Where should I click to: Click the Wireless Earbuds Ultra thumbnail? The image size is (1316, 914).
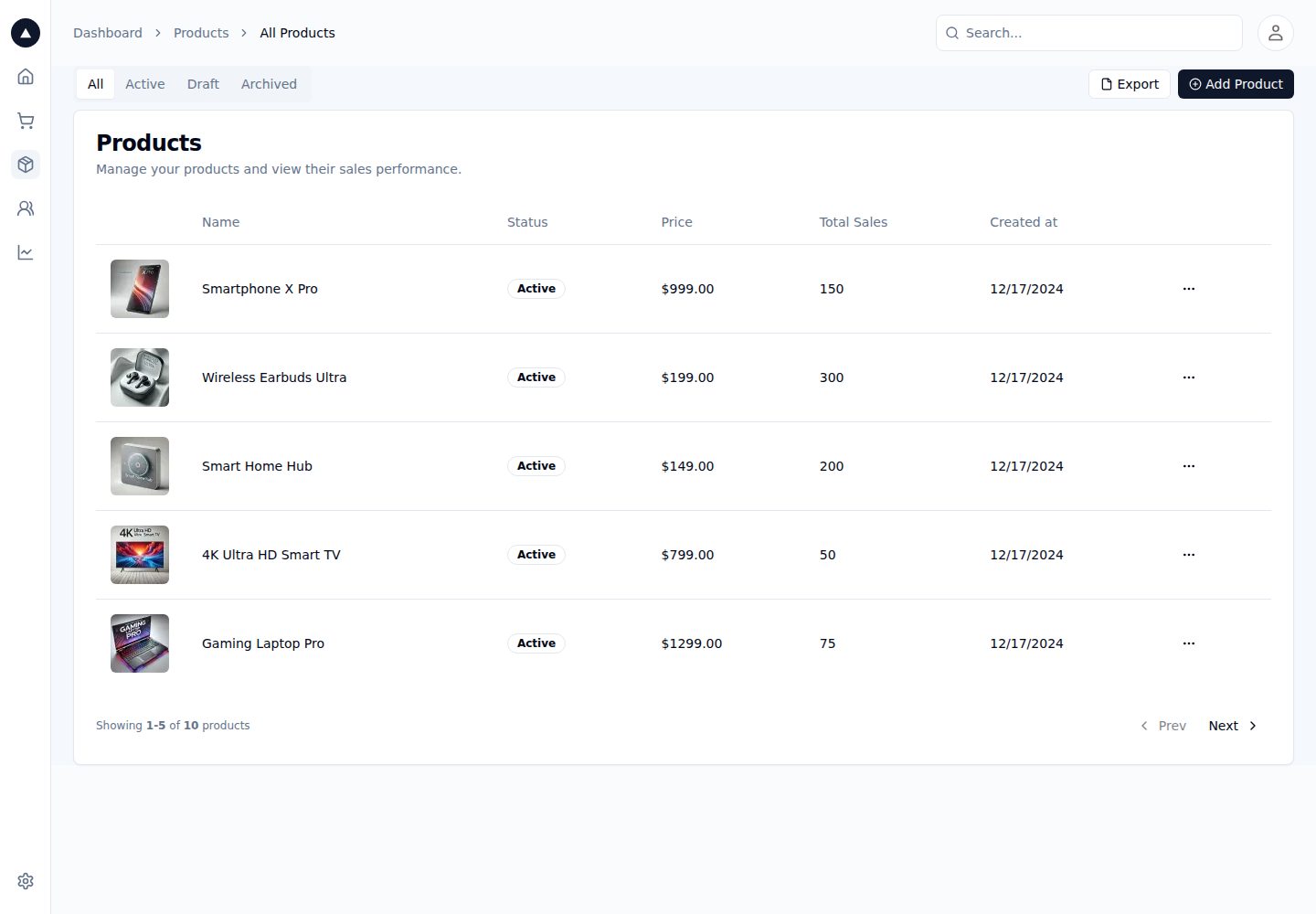click(x=140, y=377)
